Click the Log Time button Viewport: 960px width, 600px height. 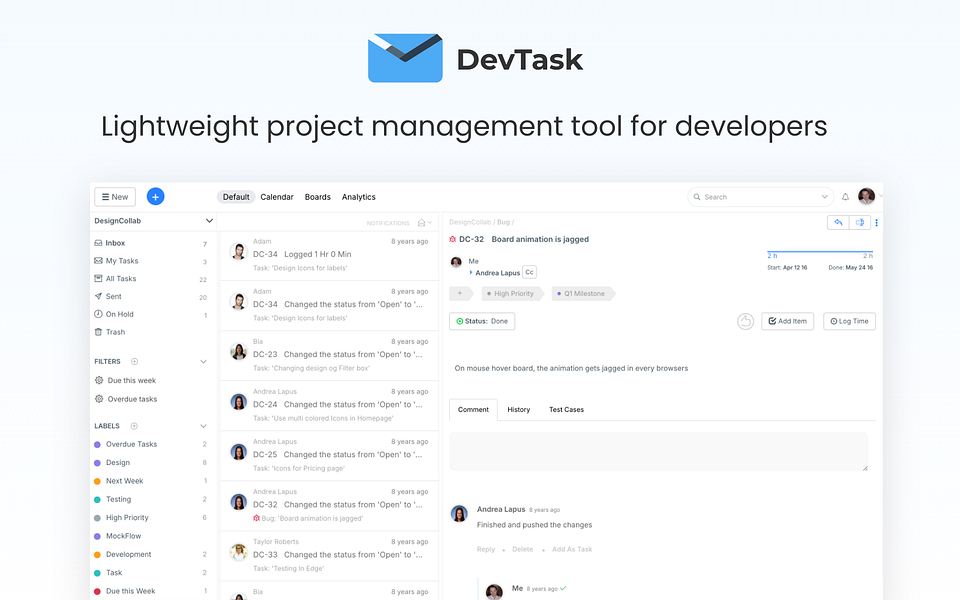pyautogui.click(x=849, y=321)
